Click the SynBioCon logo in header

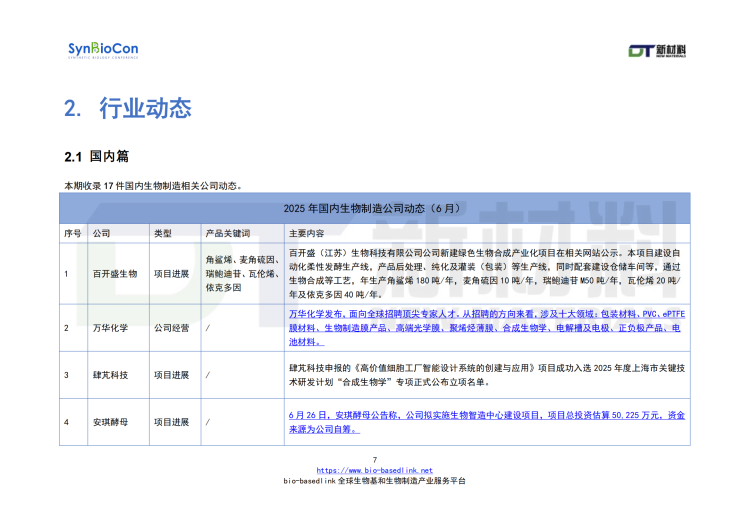[x=103, y=50]
